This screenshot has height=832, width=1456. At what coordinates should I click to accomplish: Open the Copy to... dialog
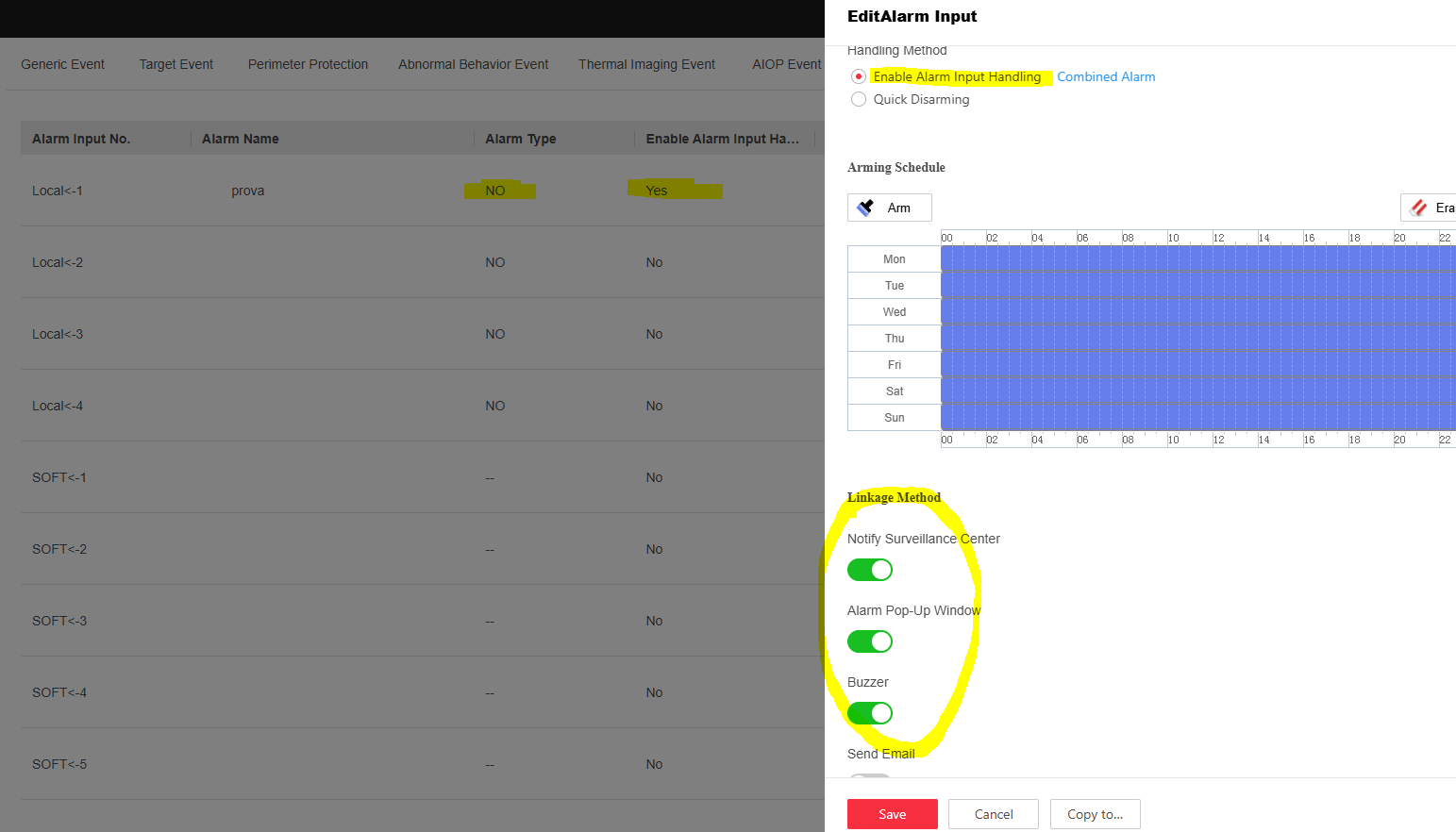click(x=1095, y=814)
